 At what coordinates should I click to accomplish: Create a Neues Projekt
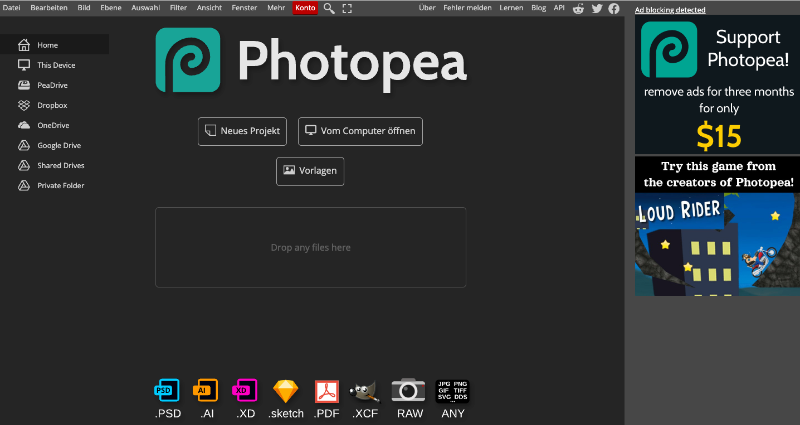(x=242, y=131)
